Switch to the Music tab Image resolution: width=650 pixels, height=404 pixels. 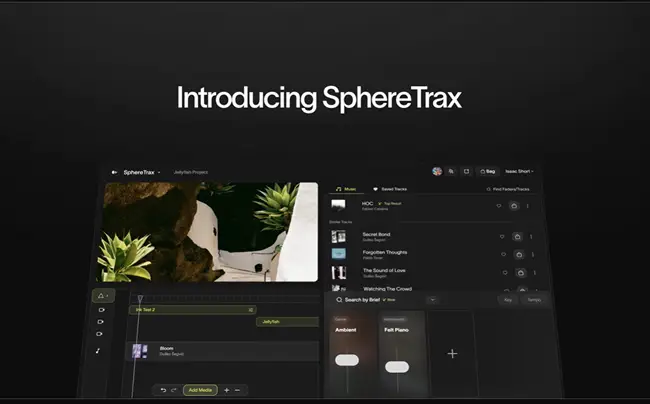[346, 189]
